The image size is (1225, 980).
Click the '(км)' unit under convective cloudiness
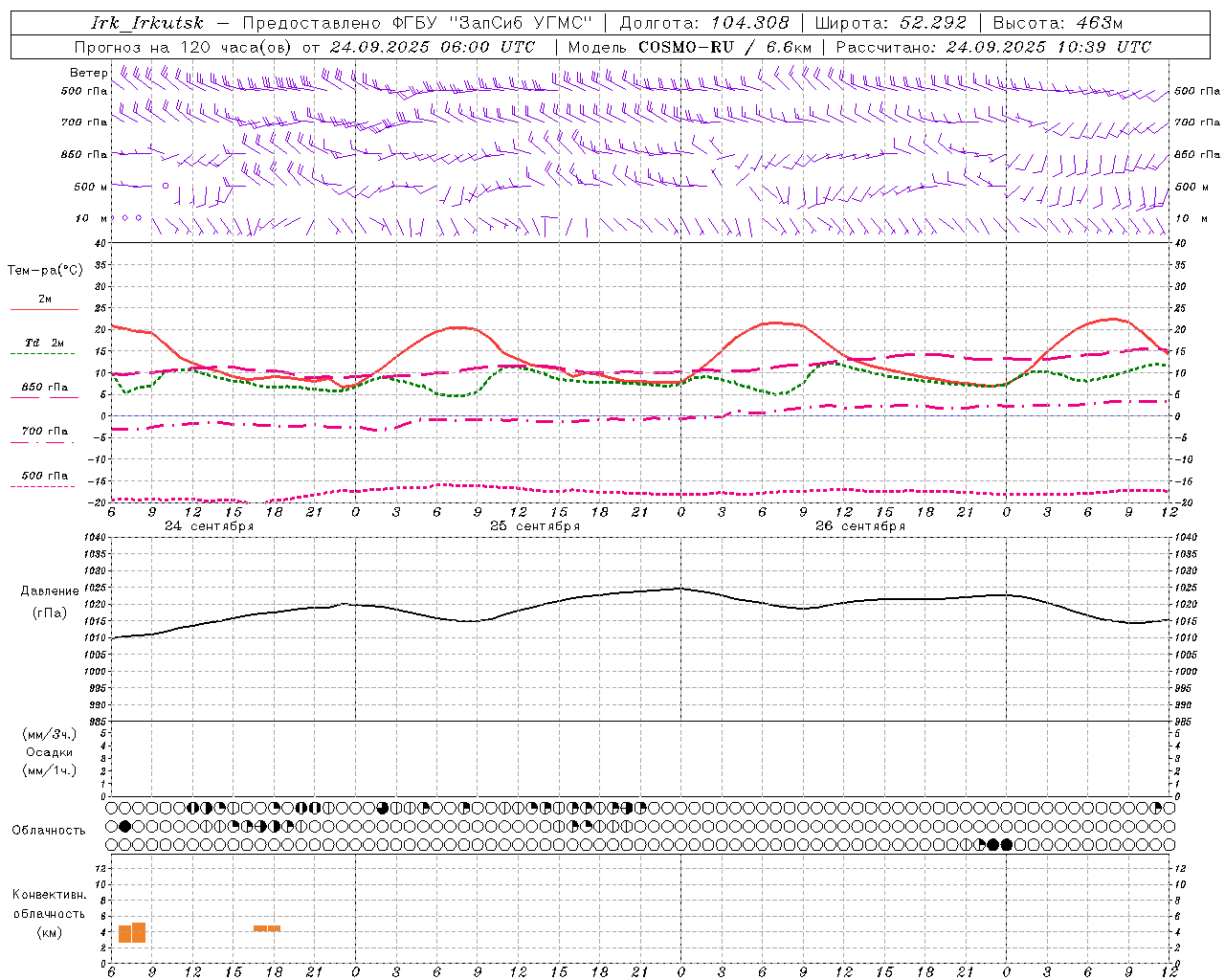[x=50, y=932]
